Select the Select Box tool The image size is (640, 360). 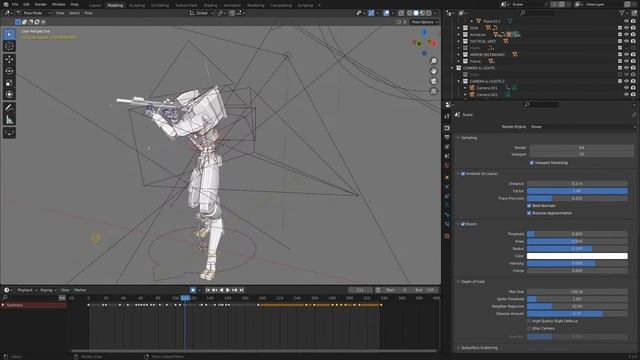(x=9, y=34)
